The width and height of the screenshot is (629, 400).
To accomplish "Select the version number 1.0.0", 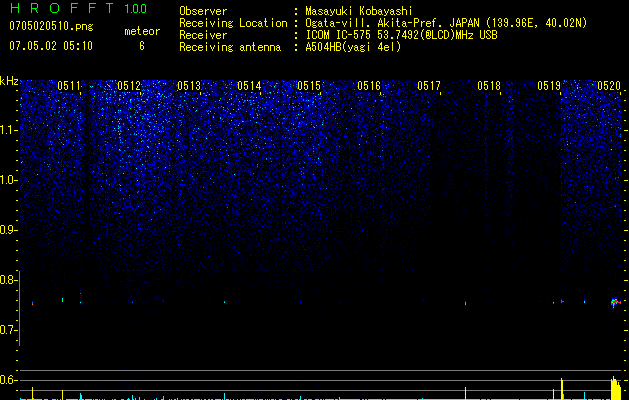I will click(x=135, y=9).
